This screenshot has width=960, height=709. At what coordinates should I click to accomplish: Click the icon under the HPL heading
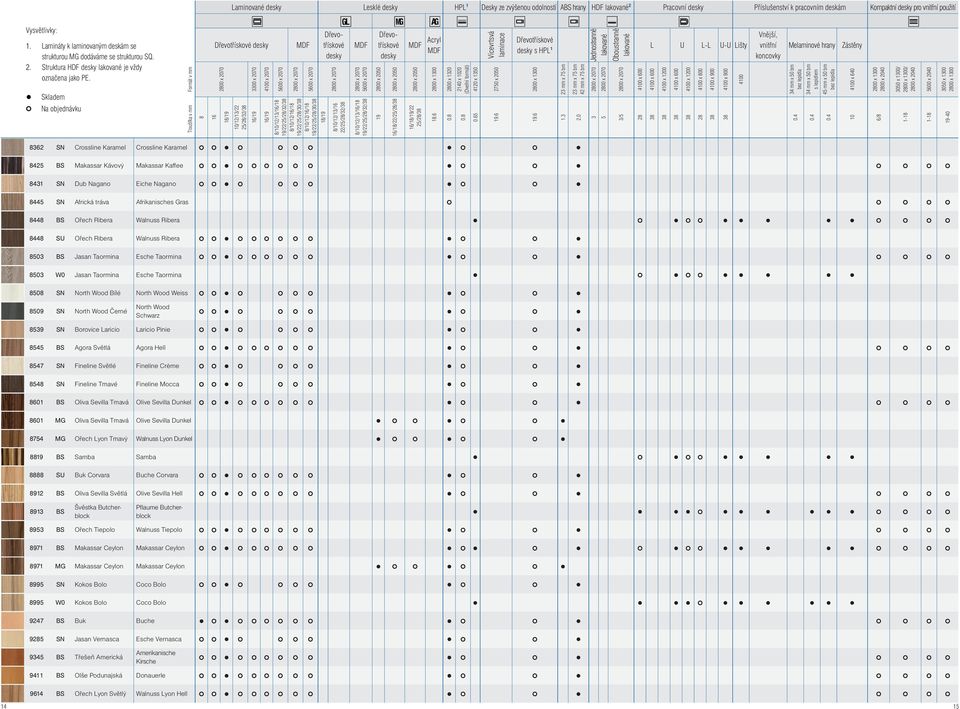click(462, 21)
